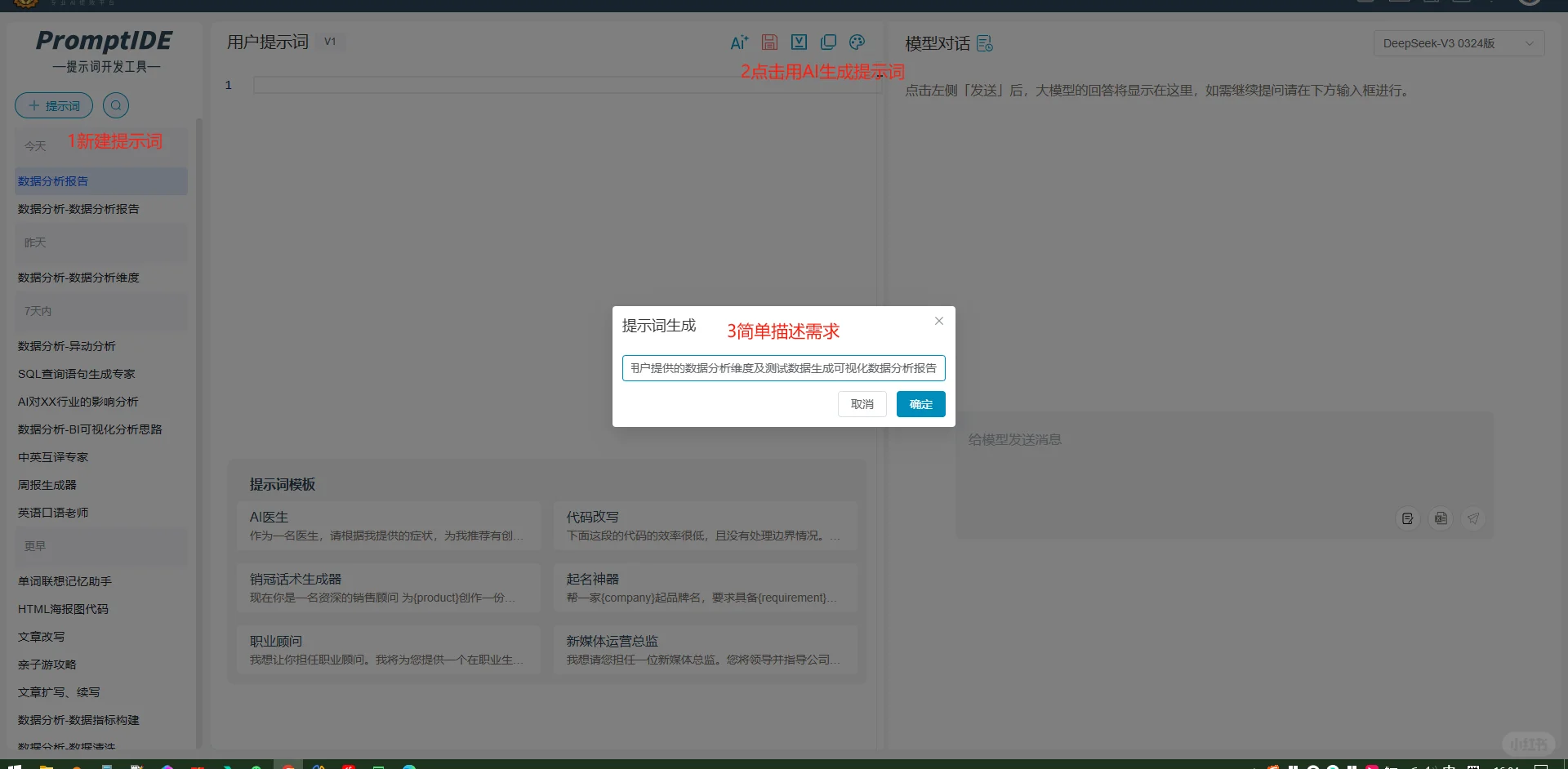Viewport: 1568px width, 769px height.
Task: Click the Excel import icon in chat input
Action: [x=1441, y=518]
